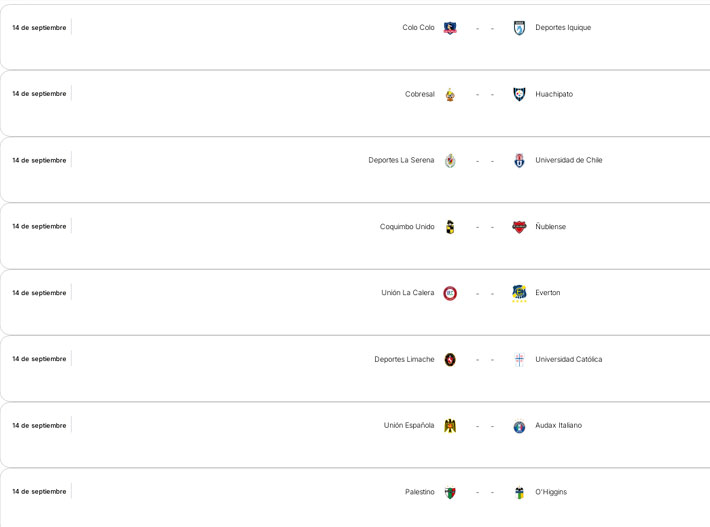Screen dimensions: 710x527
Task: Click the Cobresal team crest
Action: point(450,94)
